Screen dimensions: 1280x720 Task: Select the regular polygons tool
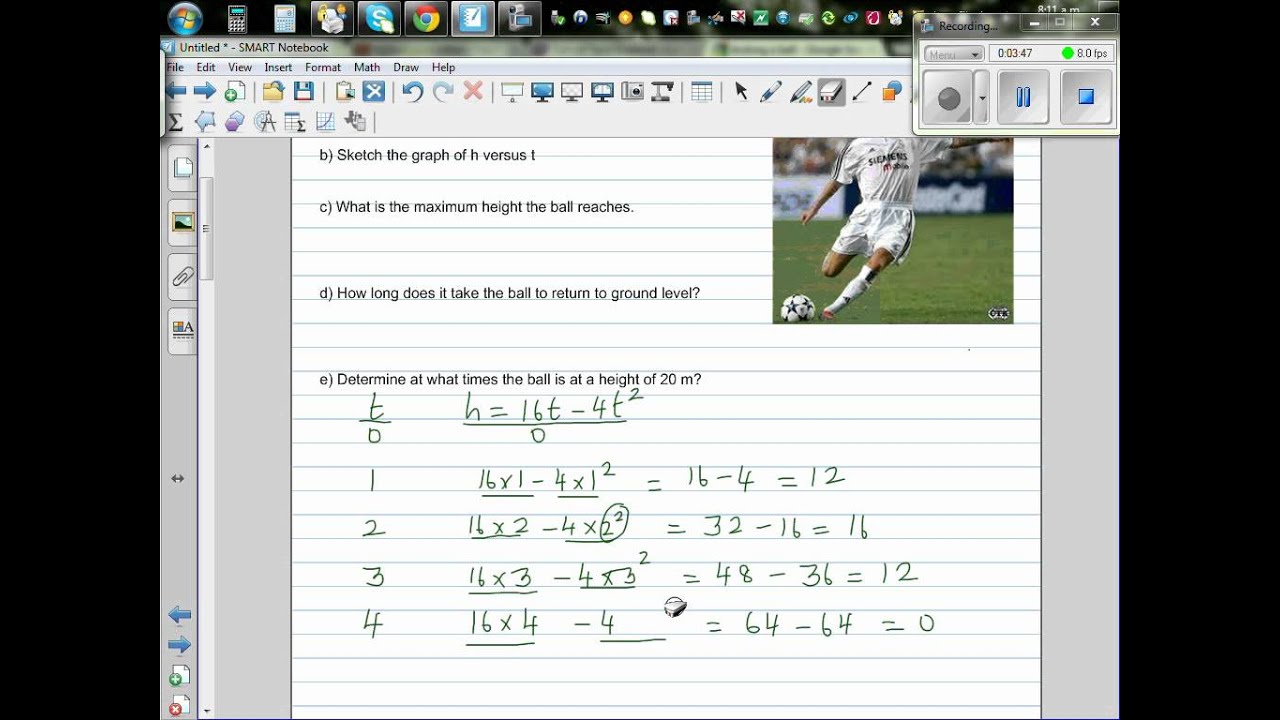[235, 122]
